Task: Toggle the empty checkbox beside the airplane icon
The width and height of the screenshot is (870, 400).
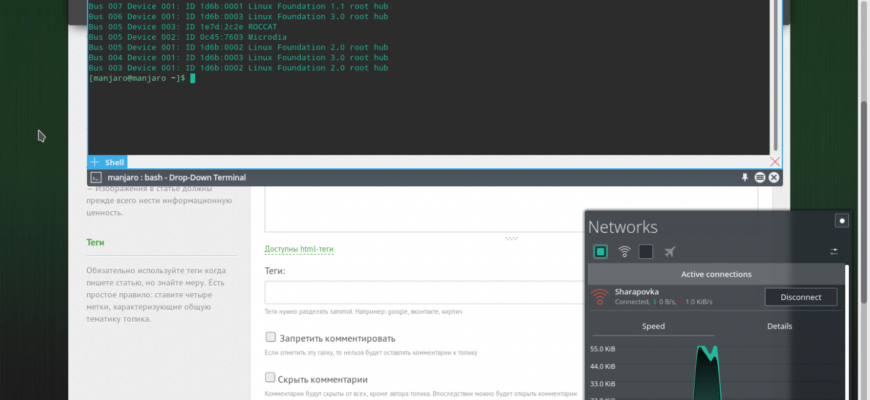Action: (646, 251)
